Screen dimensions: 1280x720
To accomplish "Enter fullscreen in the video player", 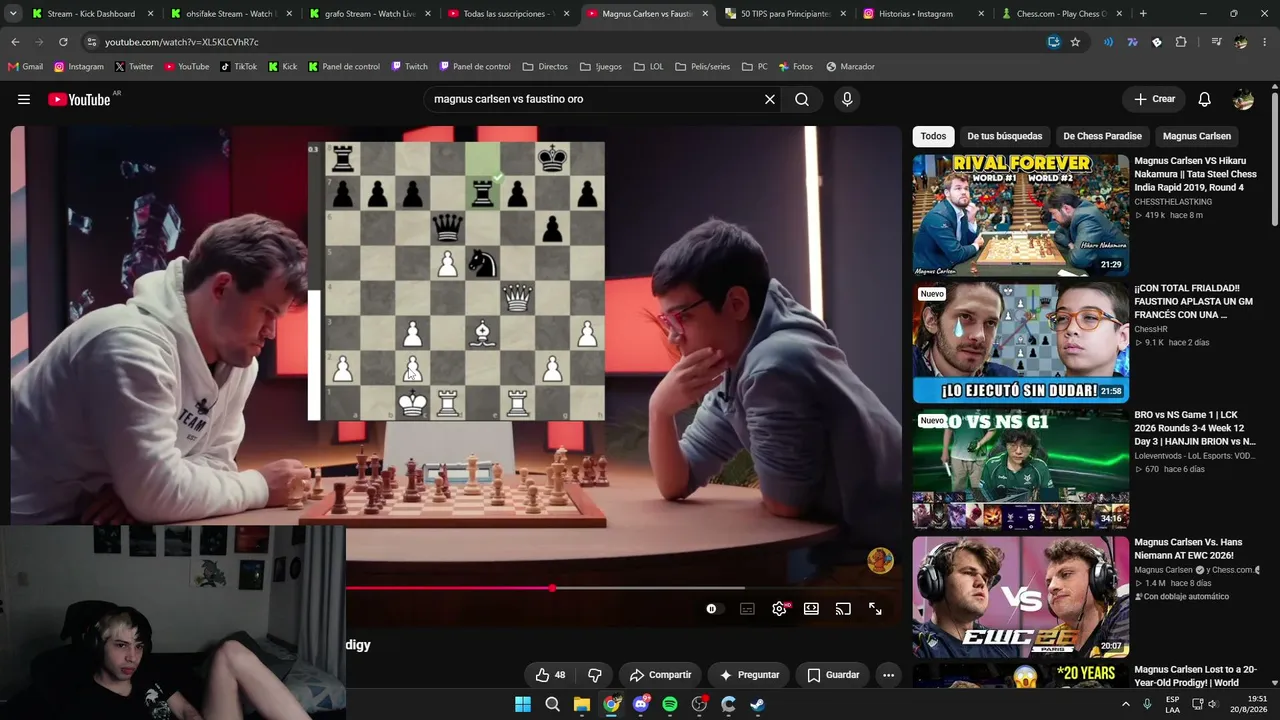I will [x=875, y=608].
